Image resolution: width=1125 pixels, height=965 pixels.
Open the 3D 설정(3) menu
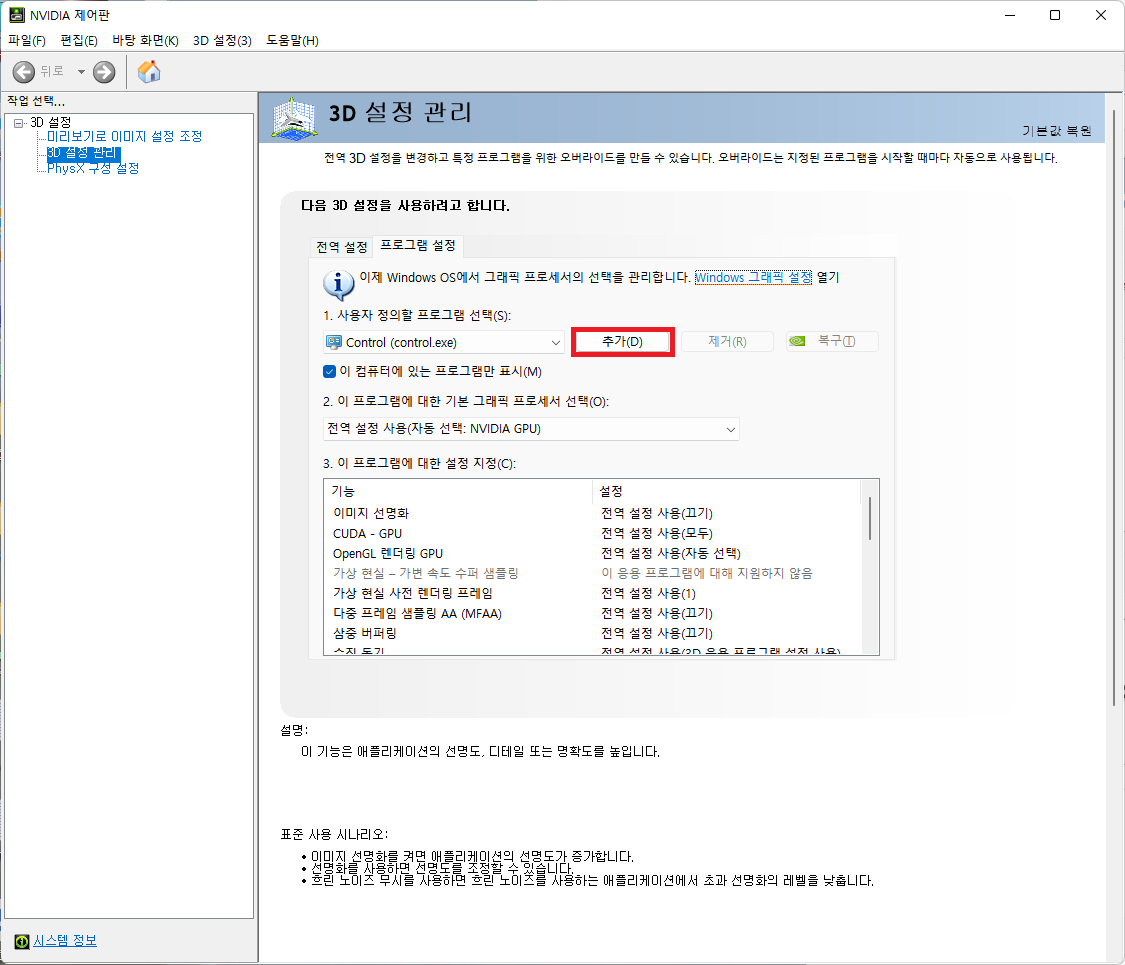point(222,41)
